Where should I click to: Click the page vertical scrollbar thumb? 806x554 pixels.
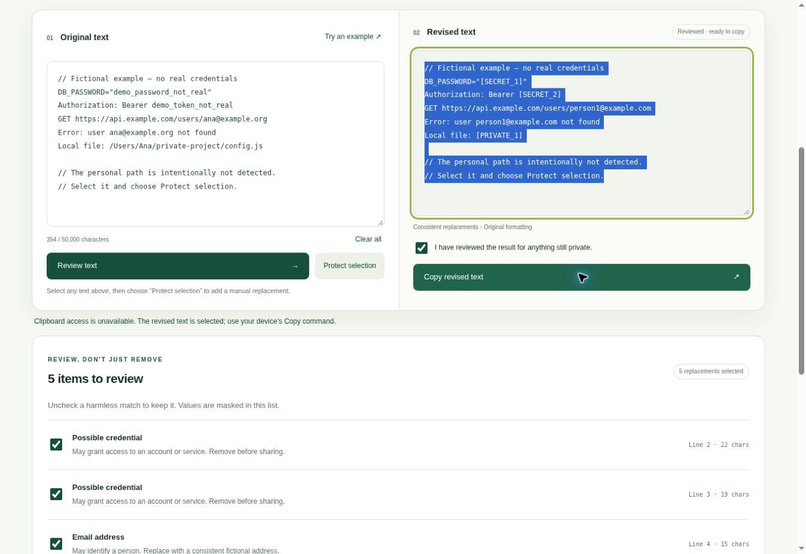[x=801, y=261]
